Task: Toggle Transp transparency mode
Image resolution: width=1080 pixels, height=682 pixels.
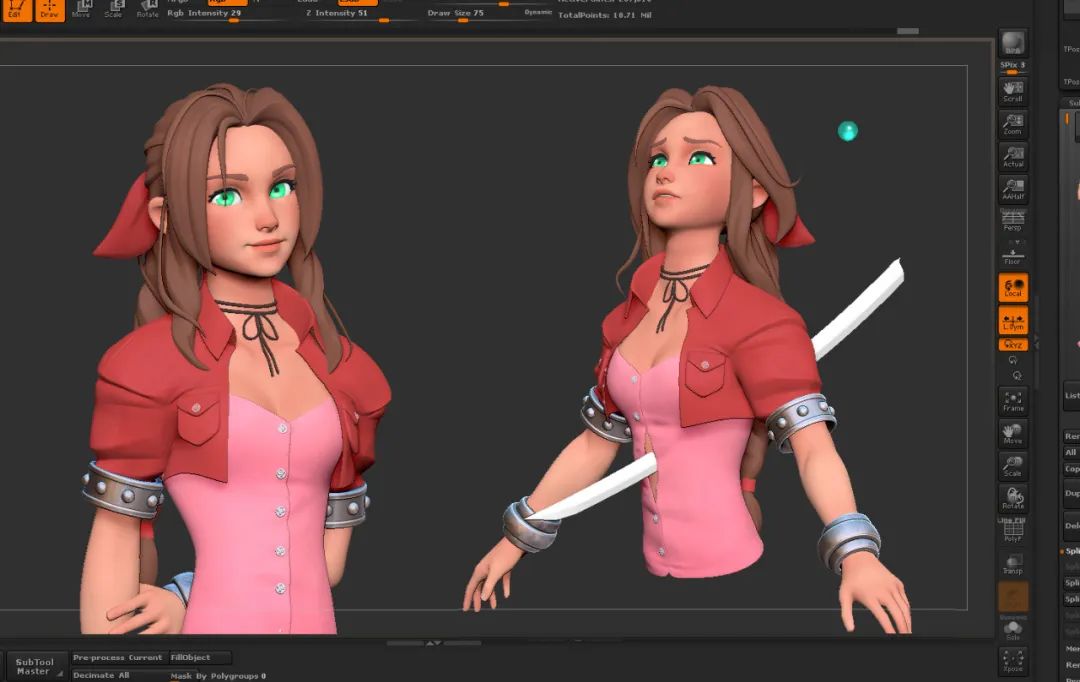Action: coord(1012,564)
